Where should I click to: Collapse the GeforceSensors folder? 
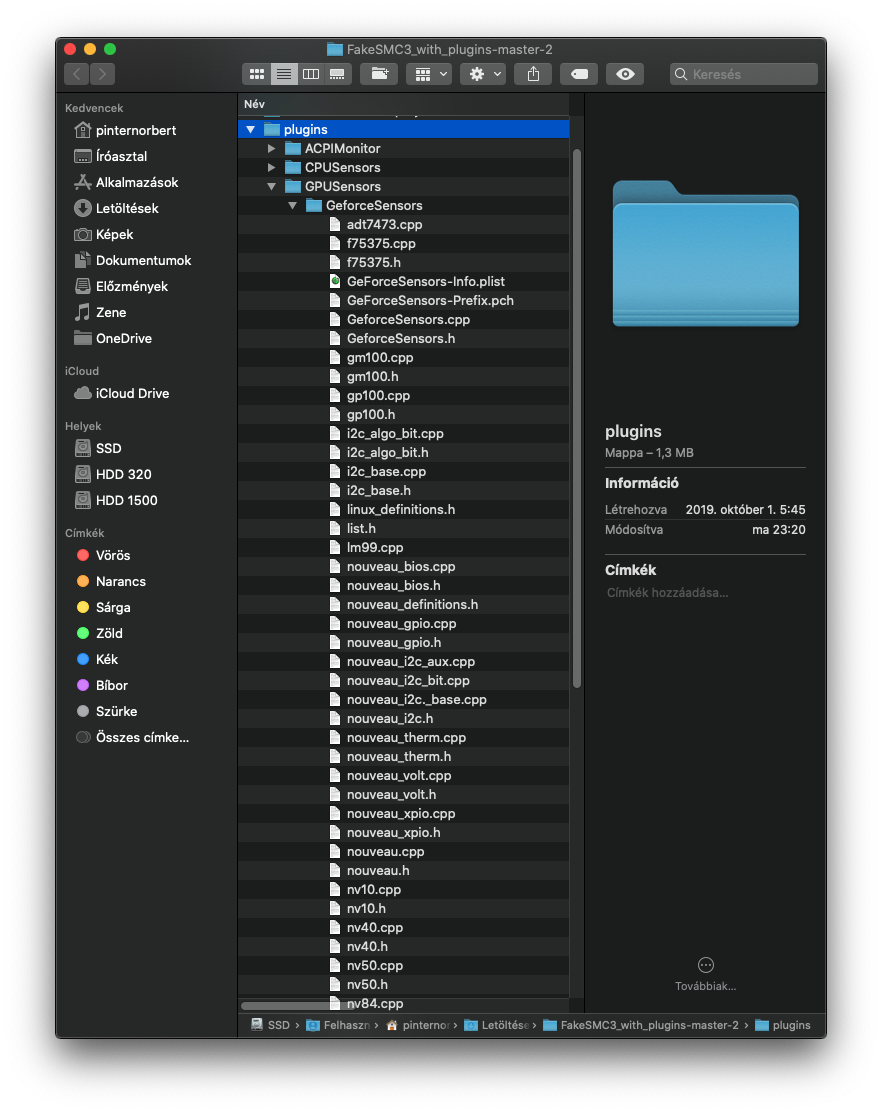click(292, 206)
